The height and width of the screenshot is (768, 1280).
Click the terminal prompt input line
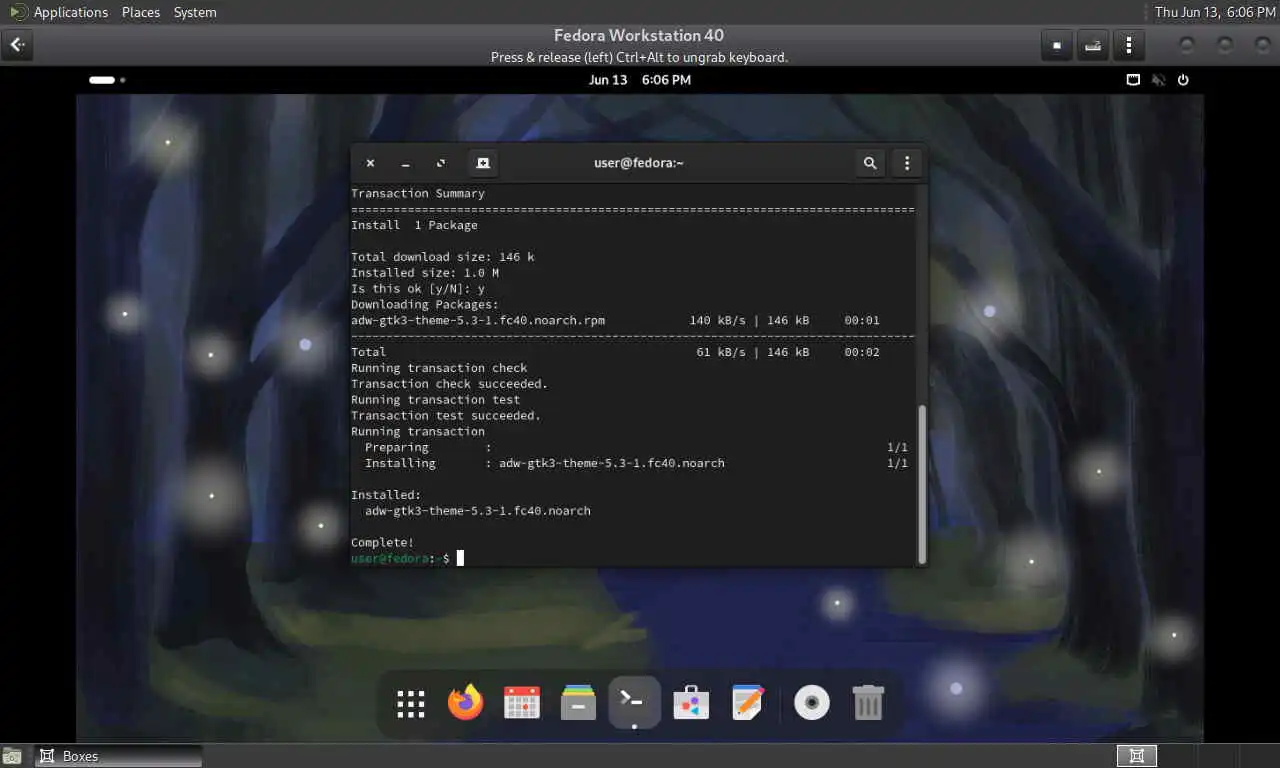click(x=632, y=558)
